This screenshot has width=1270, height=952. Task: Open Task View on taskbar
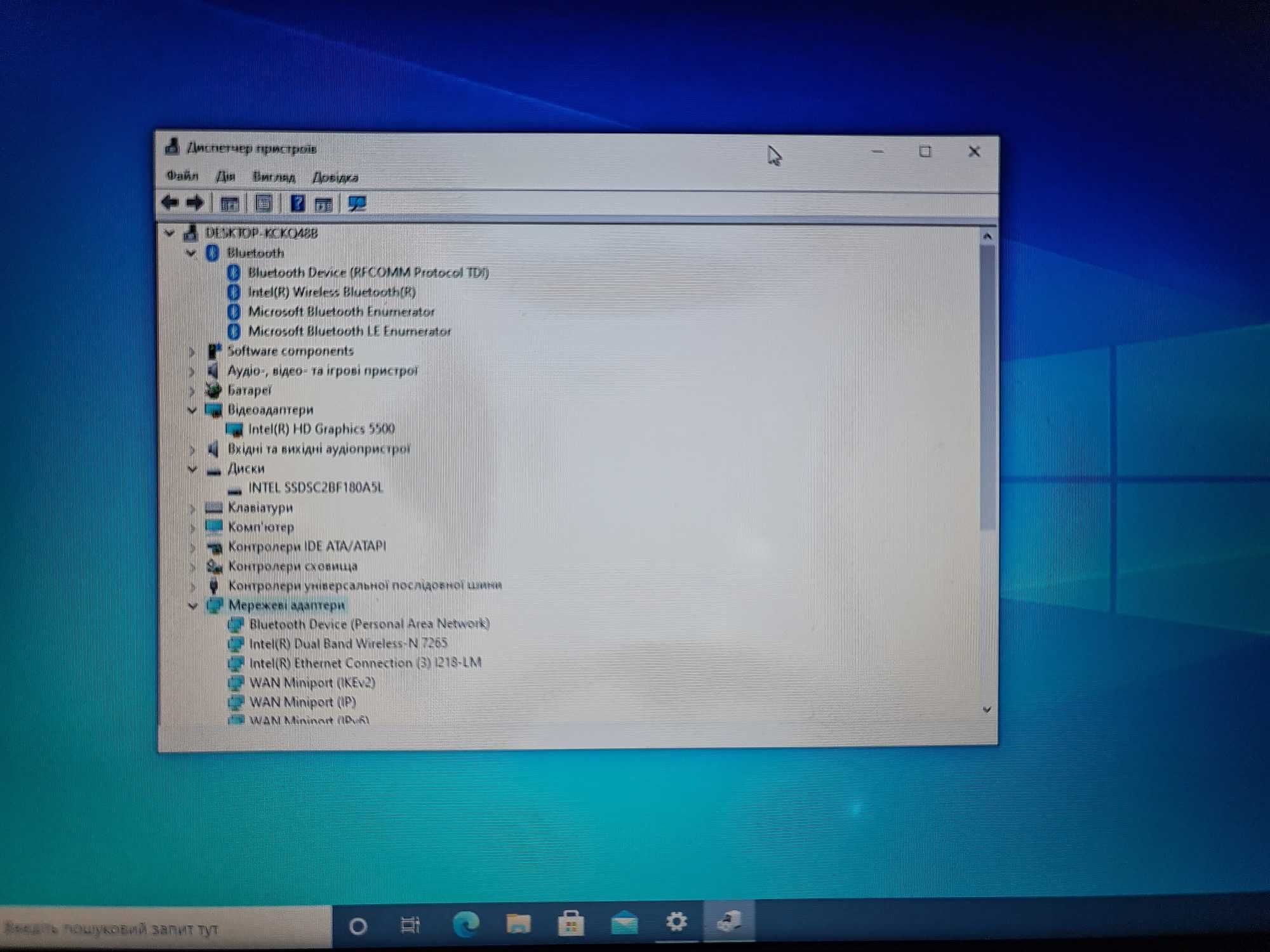[410, 925]
